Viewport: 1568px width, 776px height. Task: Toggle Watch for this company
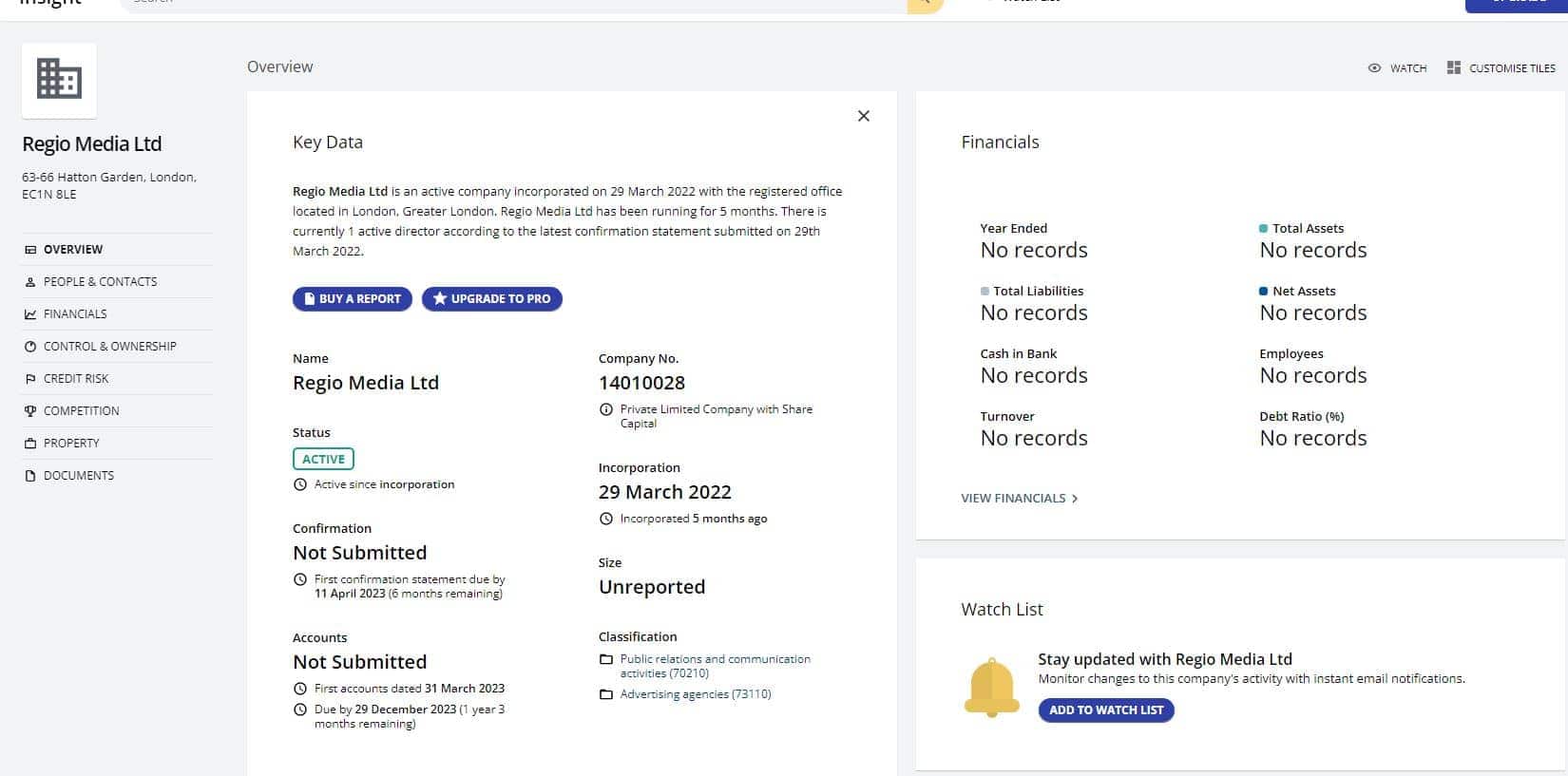pyautogui.click(x=1397, y=68)
